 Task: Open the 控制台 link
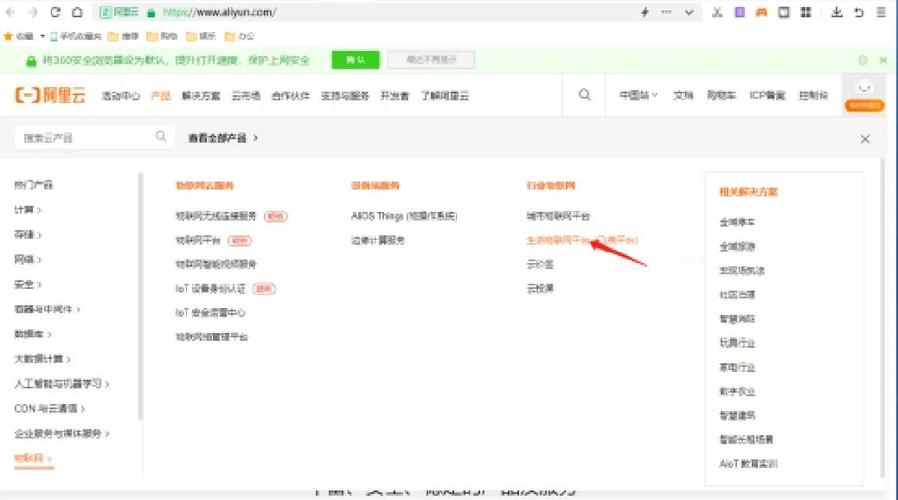(x=813, y=95)
